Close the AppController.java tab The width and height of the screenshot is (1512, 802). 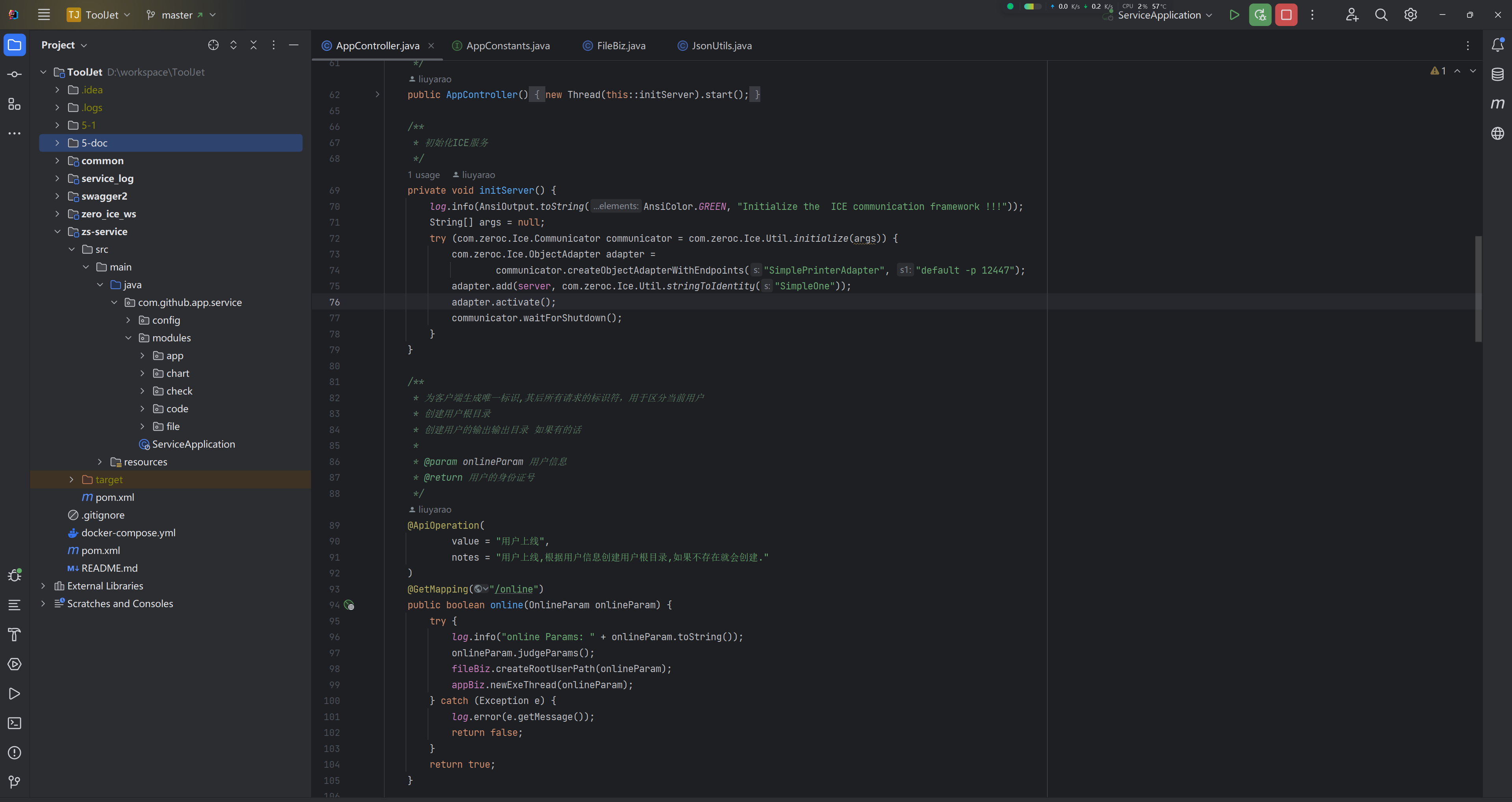pyautogui.click(x=432, y=46)
